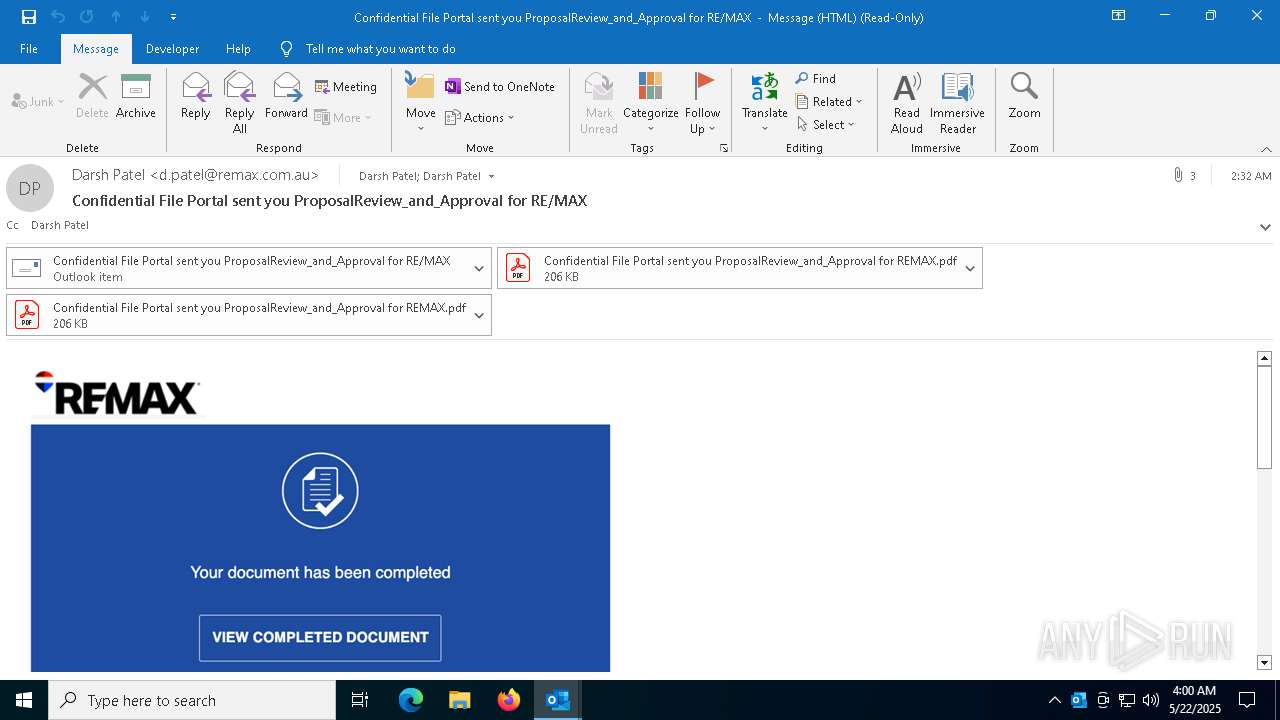Click the message scrollbar up arrow
Viewport: 1280px width, 720px height.
[1264, 358]
